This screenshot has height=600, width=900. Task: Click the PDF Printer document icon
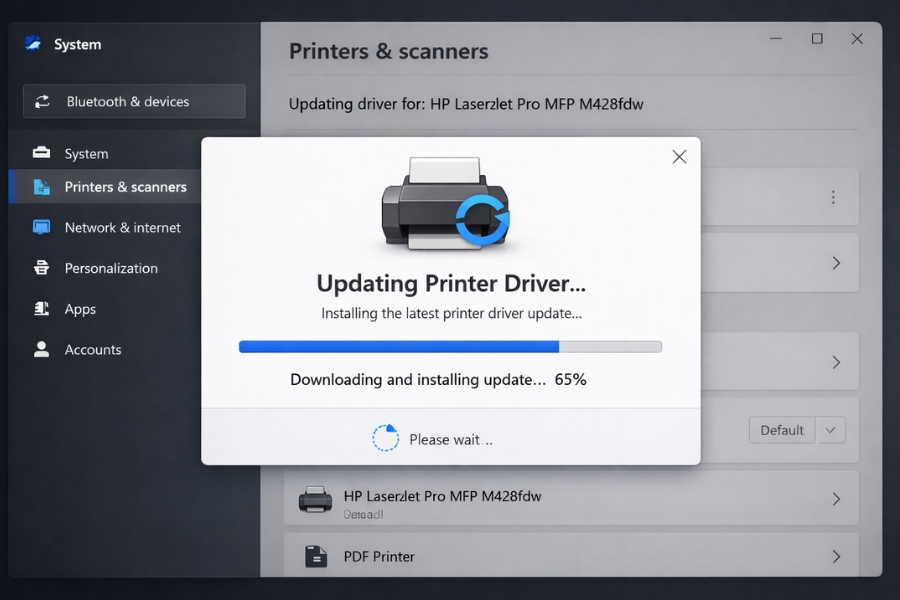pos(315,556)
